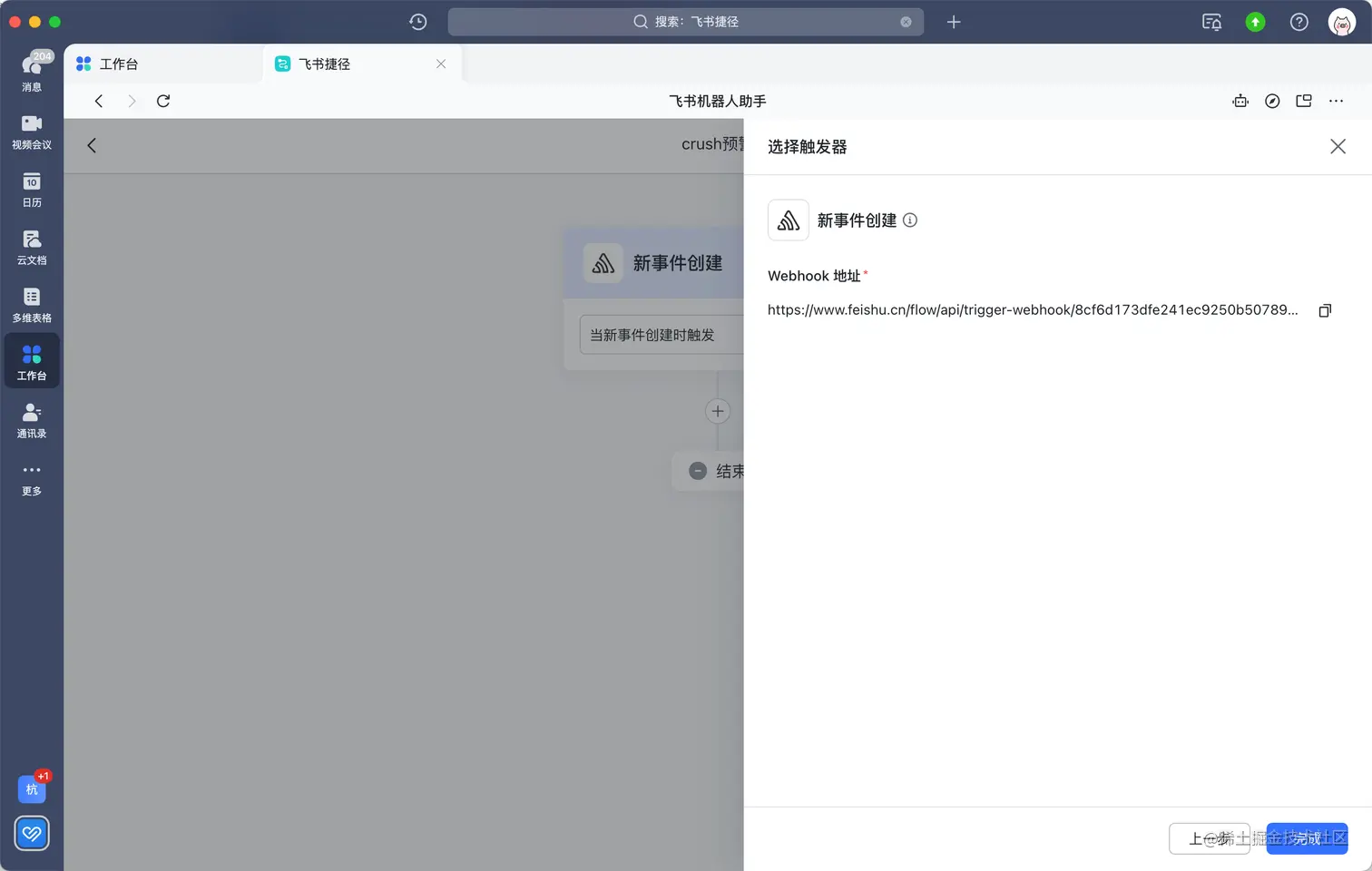Close the 飞书捷径 tab
Image resolution: width=1372 pixels, height=871 pixels.
pos(441,64)
